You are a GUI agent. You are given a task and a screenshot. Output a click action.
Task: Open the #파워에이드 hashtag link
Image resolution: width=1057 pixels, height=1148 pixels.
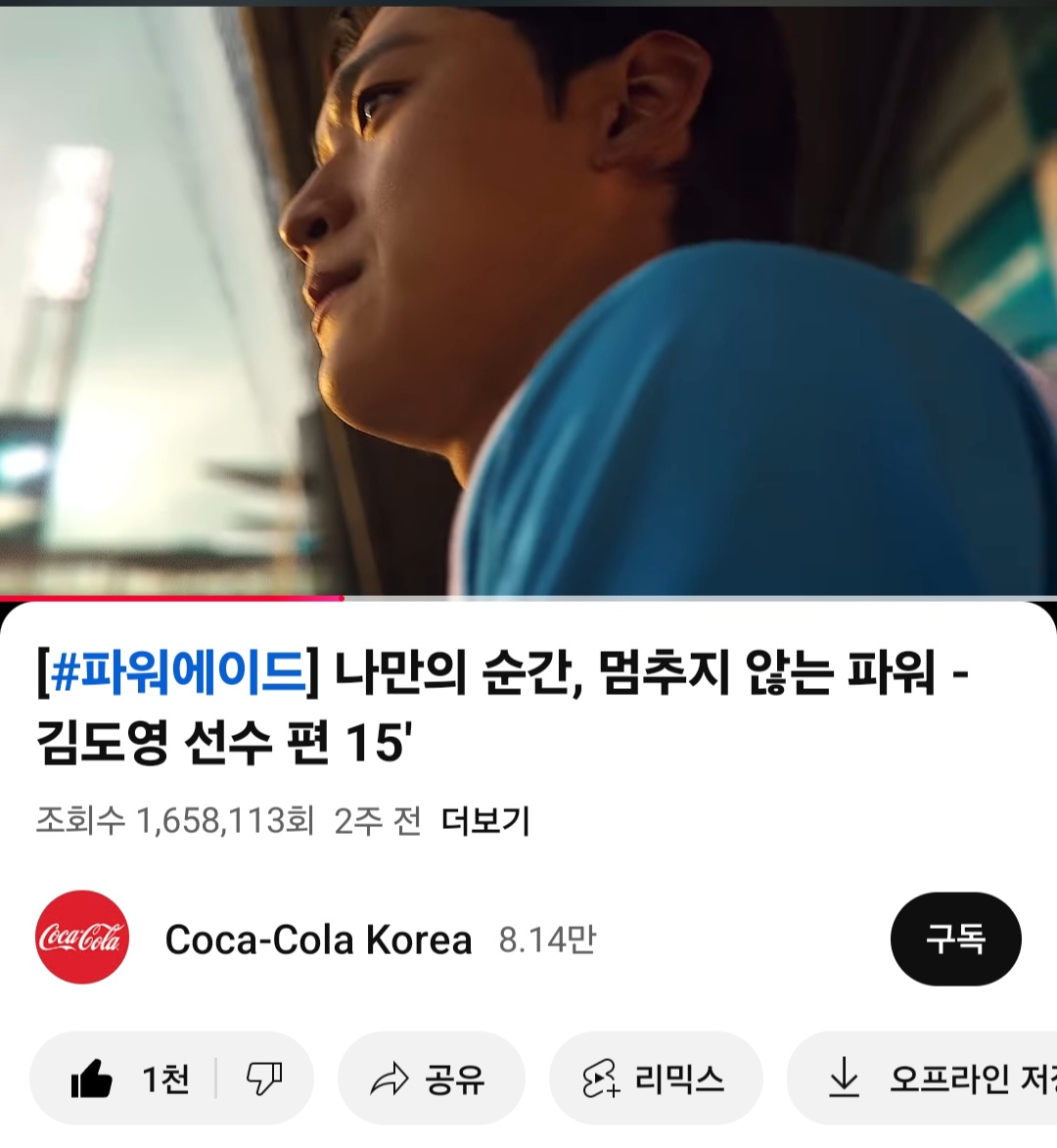point(178,671)
